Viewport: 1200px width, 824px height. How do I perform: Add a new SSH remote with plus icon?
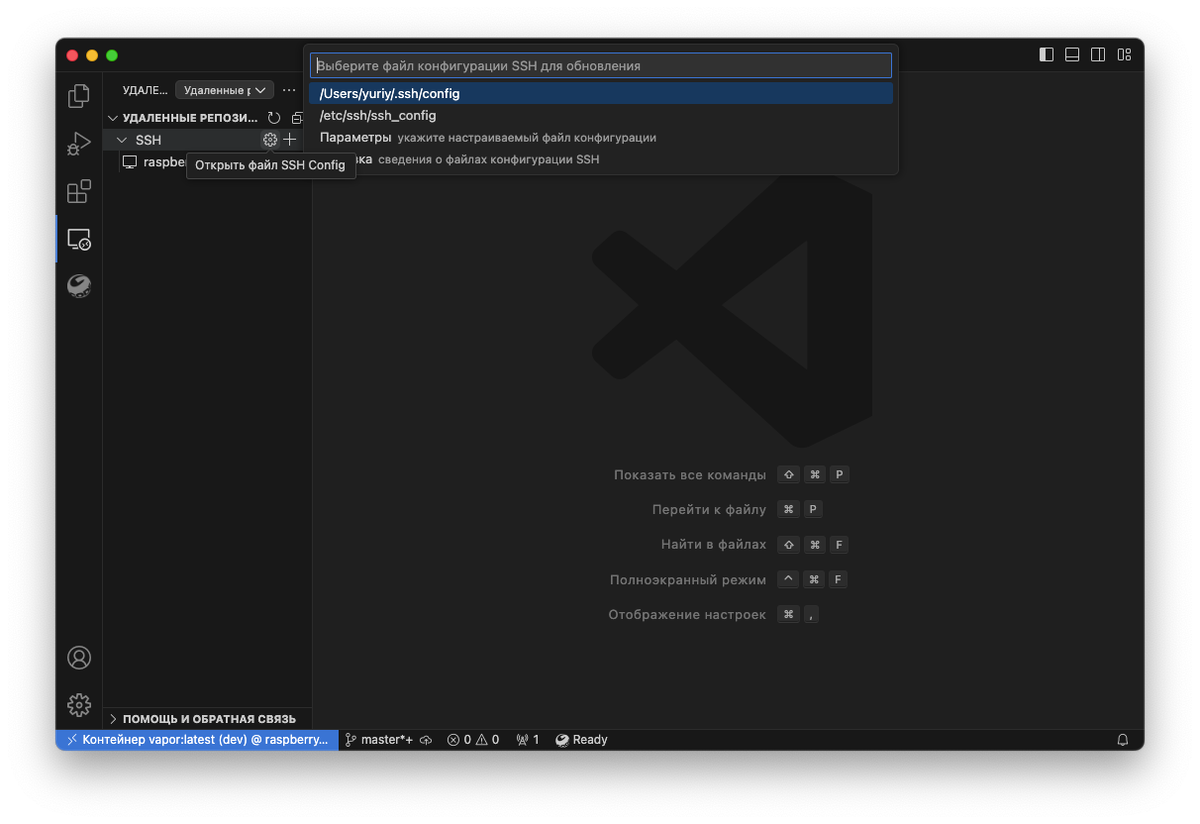(290, 140)
